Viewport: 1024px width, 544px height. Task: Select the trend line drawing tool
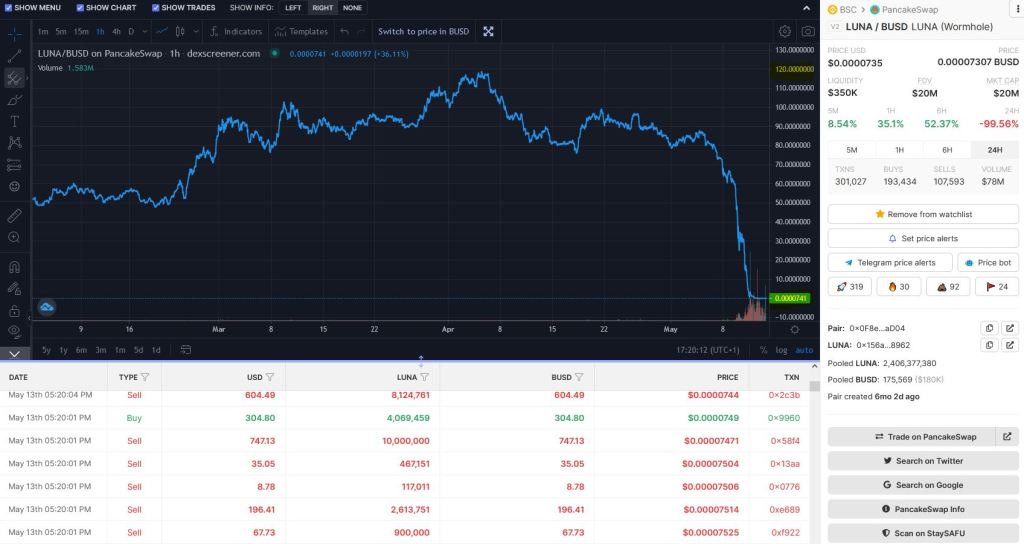point(14,56)
